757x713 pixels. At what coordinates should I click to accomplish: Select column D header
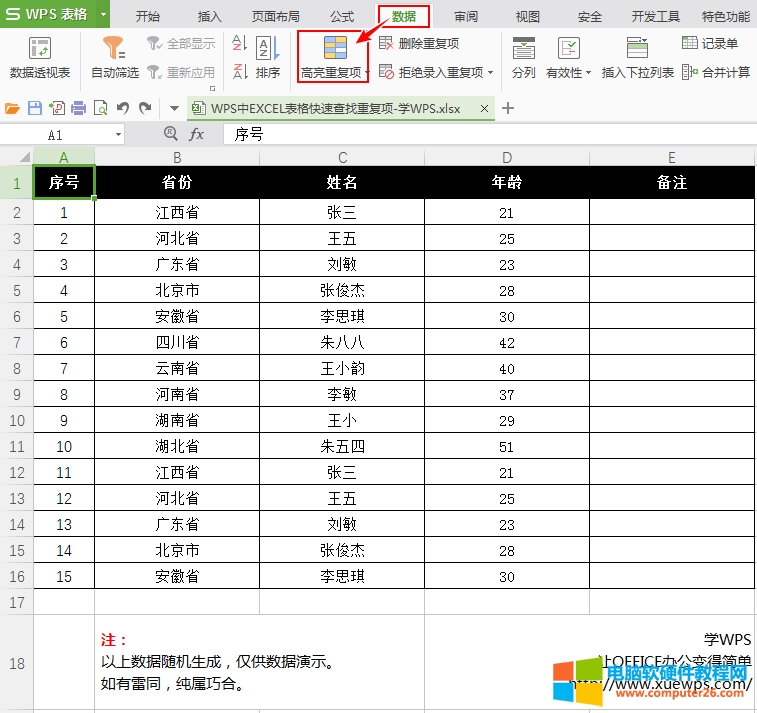click(507, 157)
